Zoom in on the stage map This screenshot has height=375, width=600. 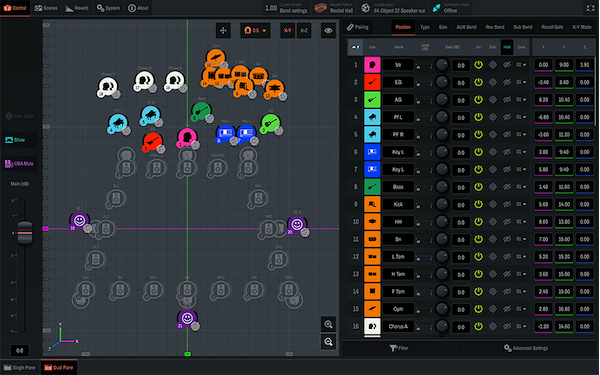click(328, 324)
